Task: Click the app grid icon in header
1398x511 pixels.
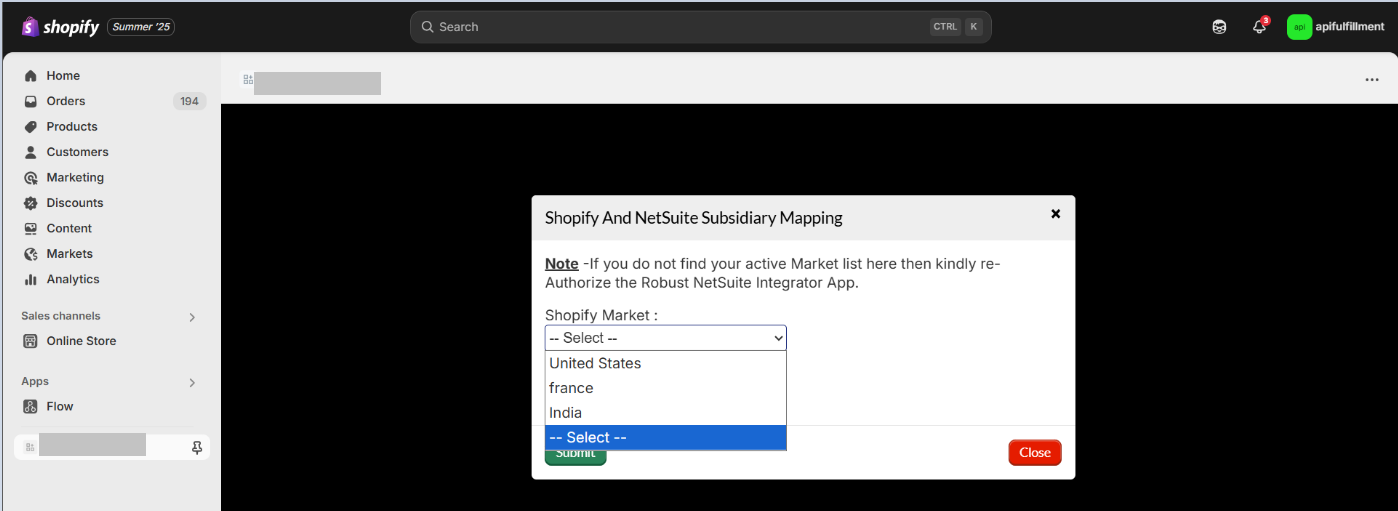Action: point(248,79)
